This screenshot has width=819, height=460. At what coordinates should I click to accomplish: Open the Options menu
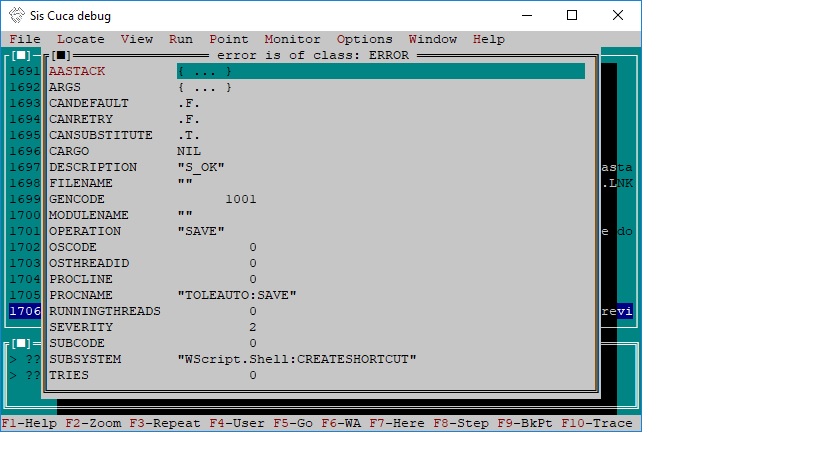tap(364, 39)
